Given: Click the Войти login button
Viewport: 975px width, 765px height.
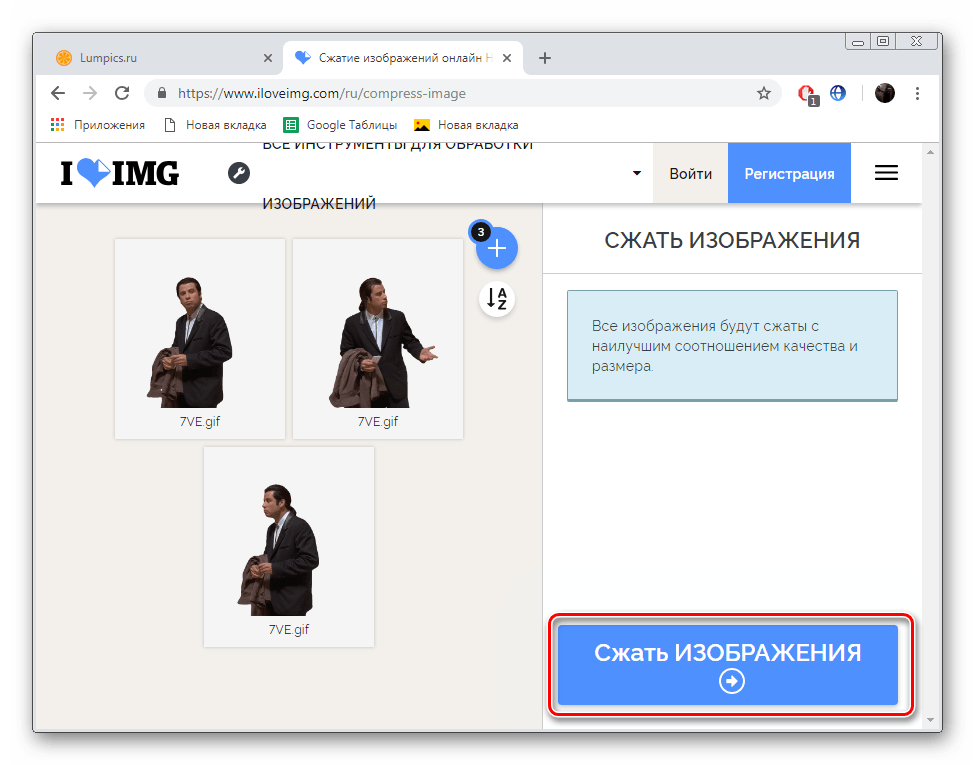Looking at the screenshot, I should [690, 174].
